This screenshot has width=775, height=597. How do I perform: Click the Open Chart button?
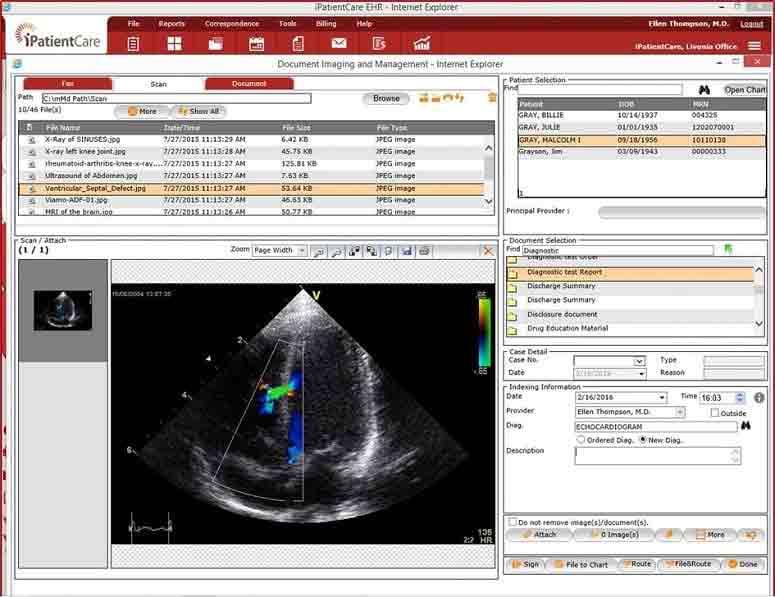[x=745, y=90]
